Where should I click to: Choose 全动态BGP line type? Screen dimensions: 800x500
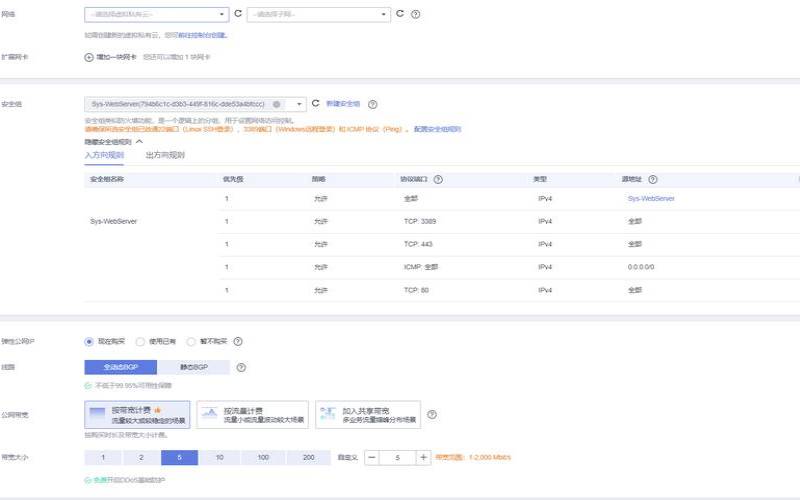click(120, 367)
